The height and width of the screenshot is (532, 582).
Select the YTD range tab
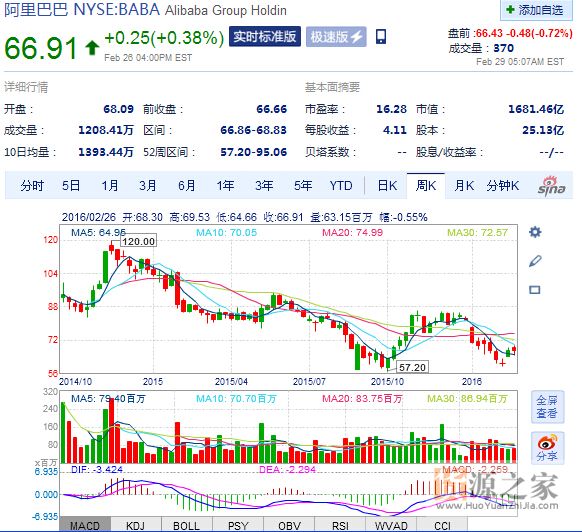pyautogui.click(x=341, y=185)
